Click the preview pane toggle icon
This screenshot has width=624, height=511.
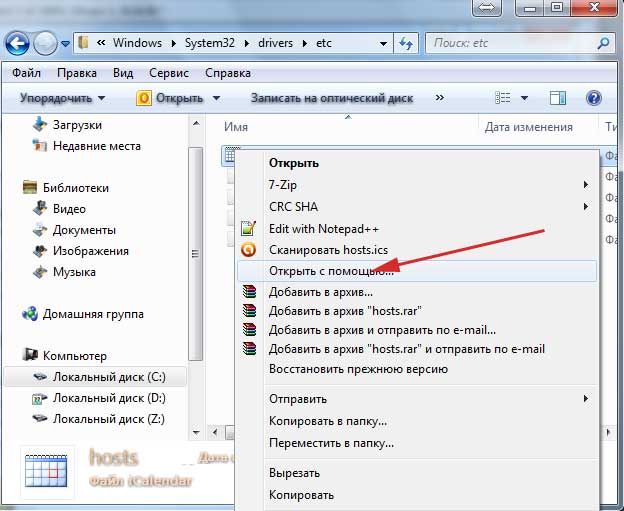pyautogui.click(x=560, y=98)
